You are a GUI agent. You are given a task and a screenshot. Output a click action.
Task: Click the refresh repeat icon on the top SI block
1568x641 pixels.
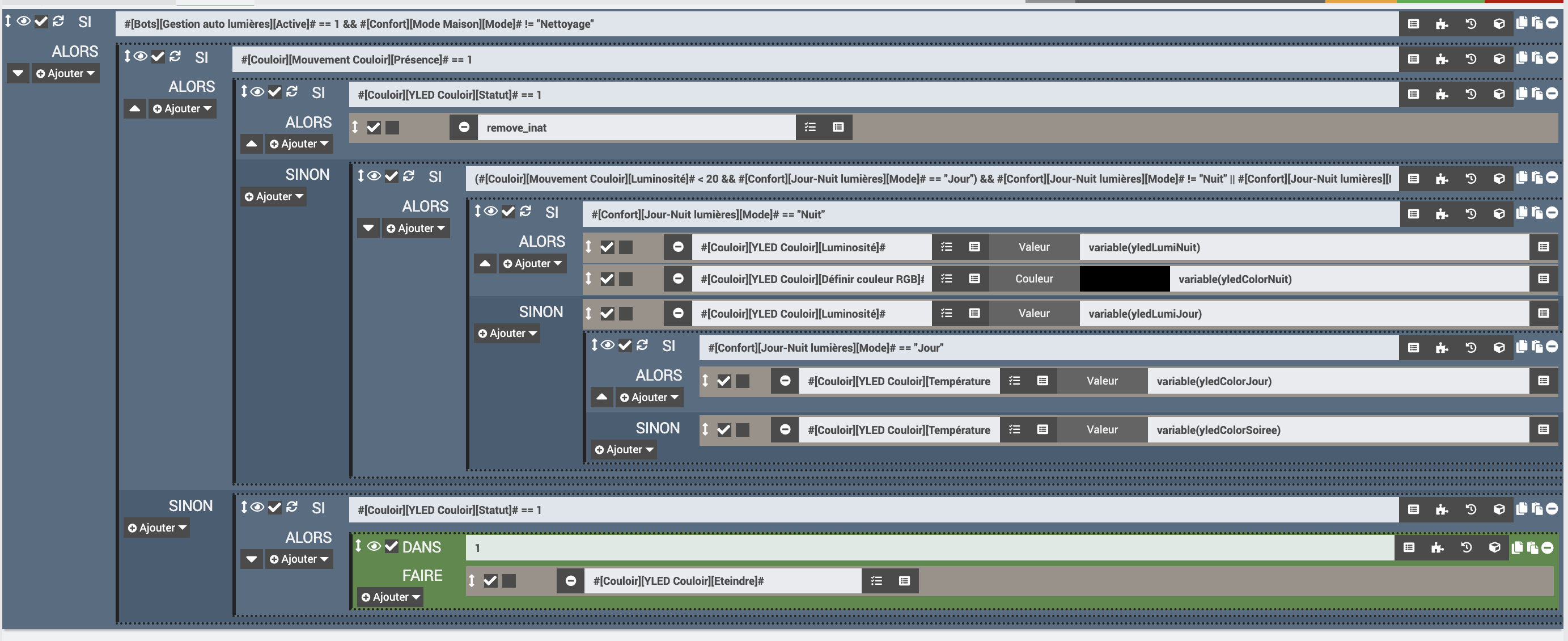58,22
